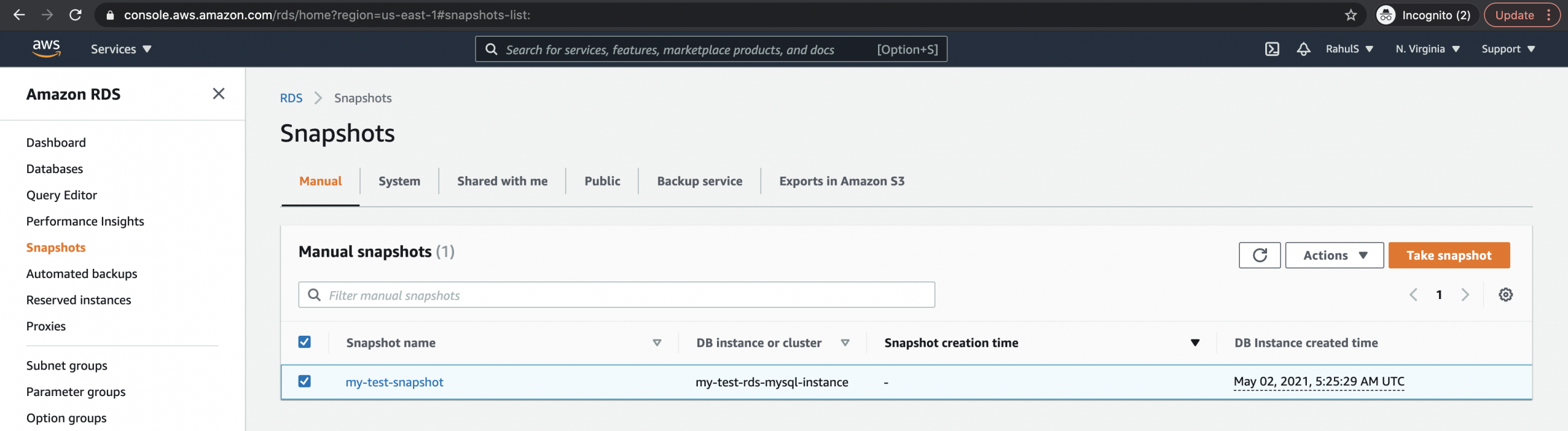Go to the next page of snapshots
The height and width of the screenshot is (431, 1568).
[x=1465, y=295]
